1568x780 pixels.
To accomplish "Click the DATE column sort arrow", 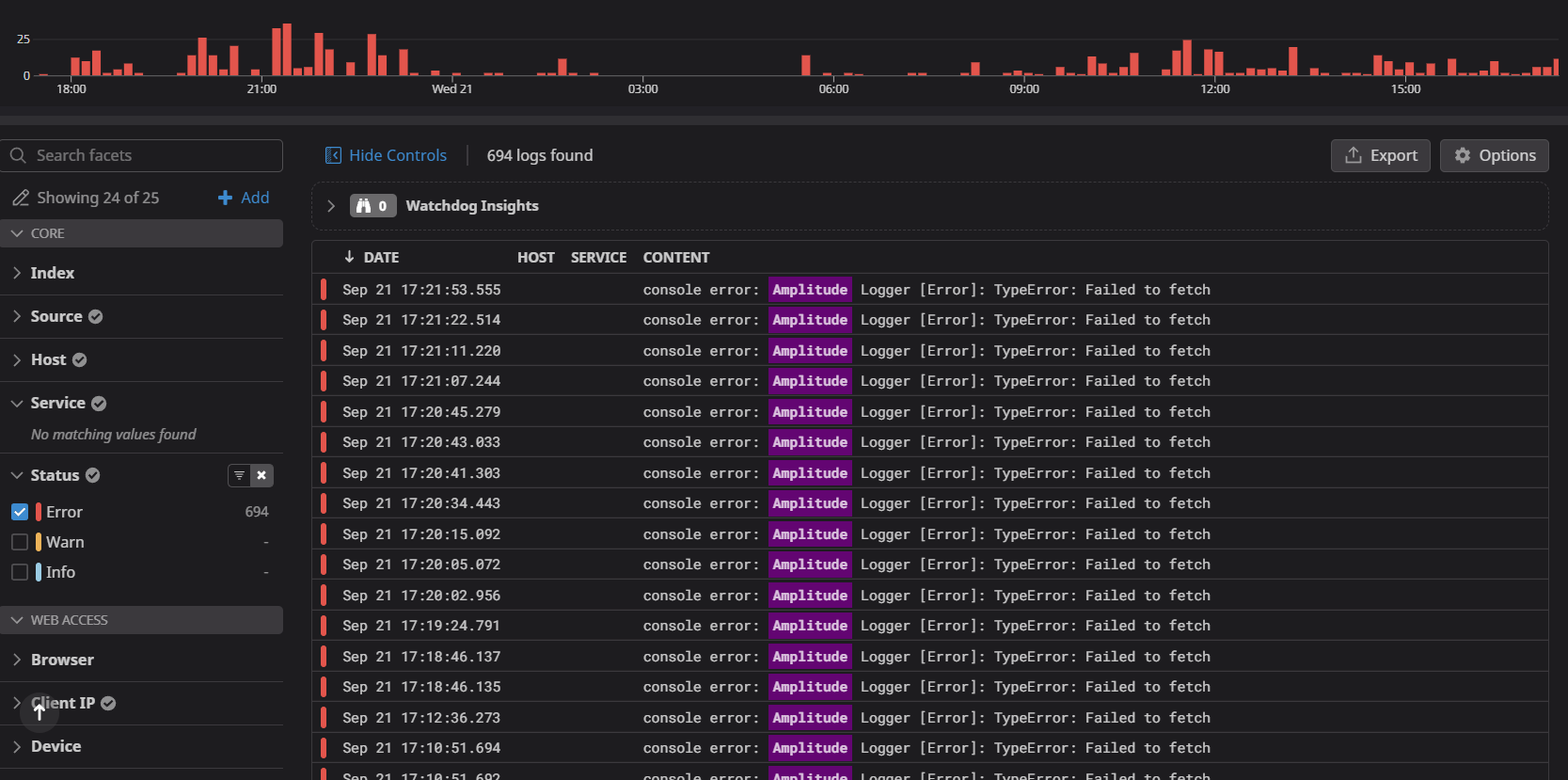I will (349, 257).
